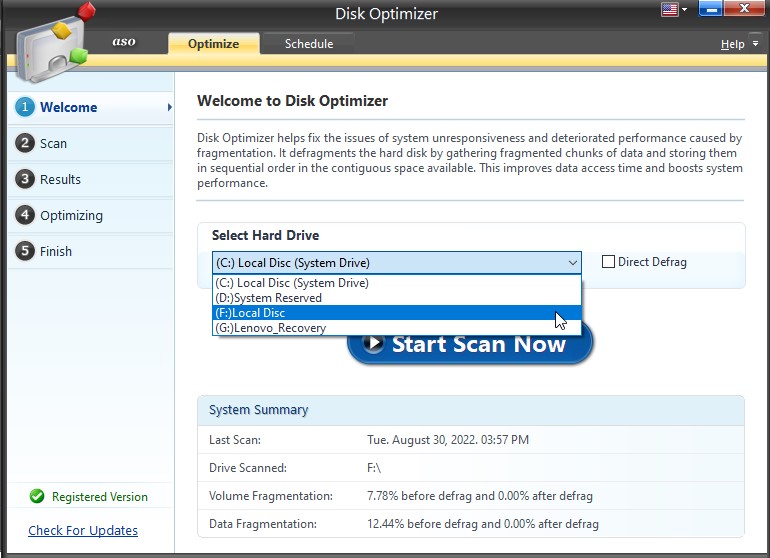Close the Disk Optimizer window
Image resolution: width=770 pixels, height=558 pixels.
pos(744,8)
